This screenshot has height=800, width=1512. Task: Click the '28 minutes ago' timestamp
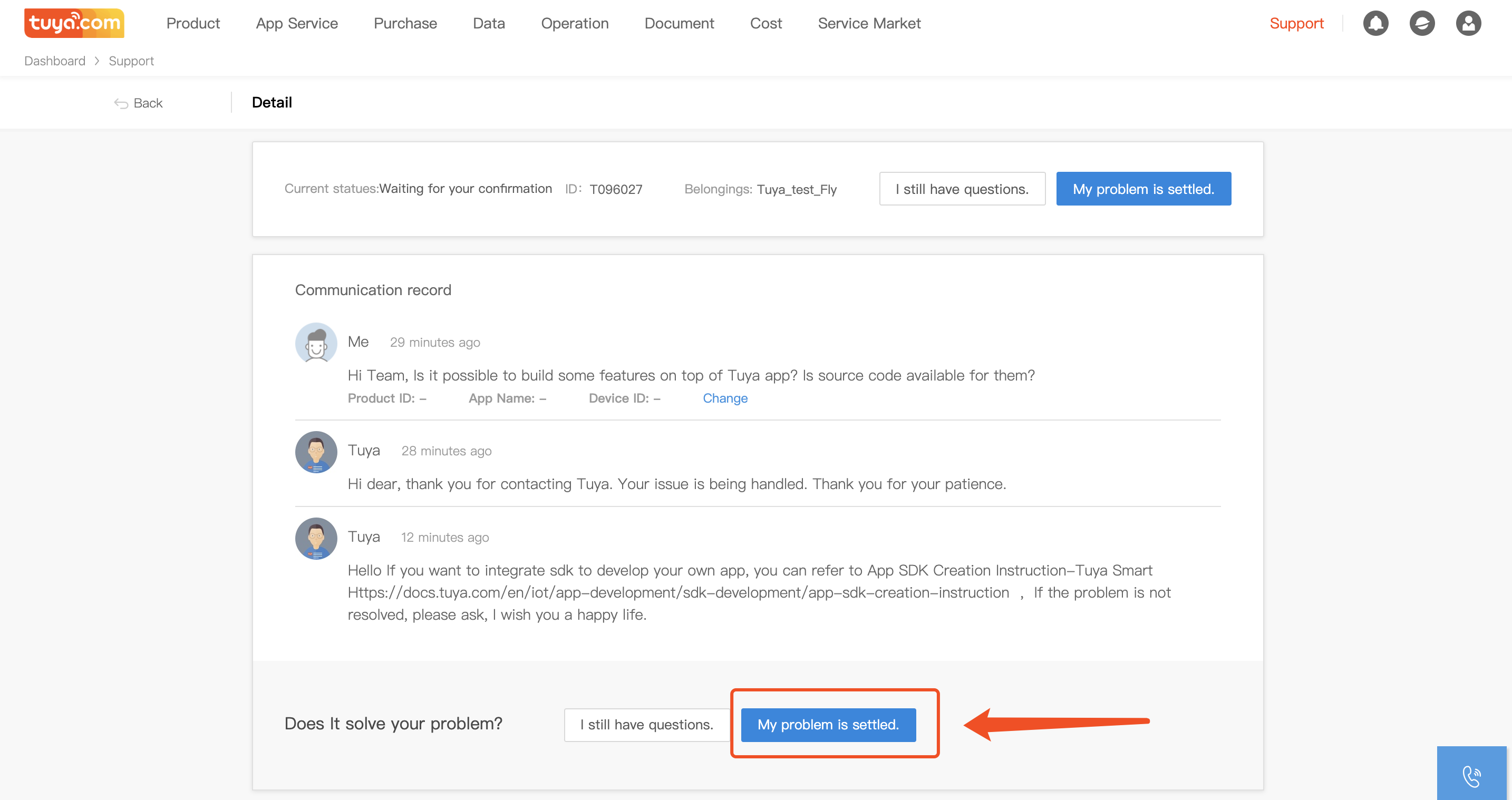coord(446,451)
